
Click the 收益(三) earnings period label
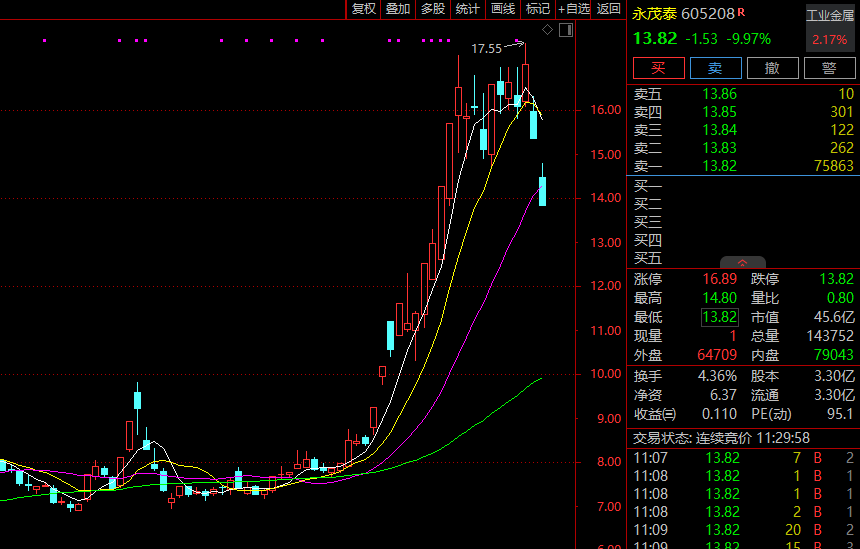click(655, 414)
